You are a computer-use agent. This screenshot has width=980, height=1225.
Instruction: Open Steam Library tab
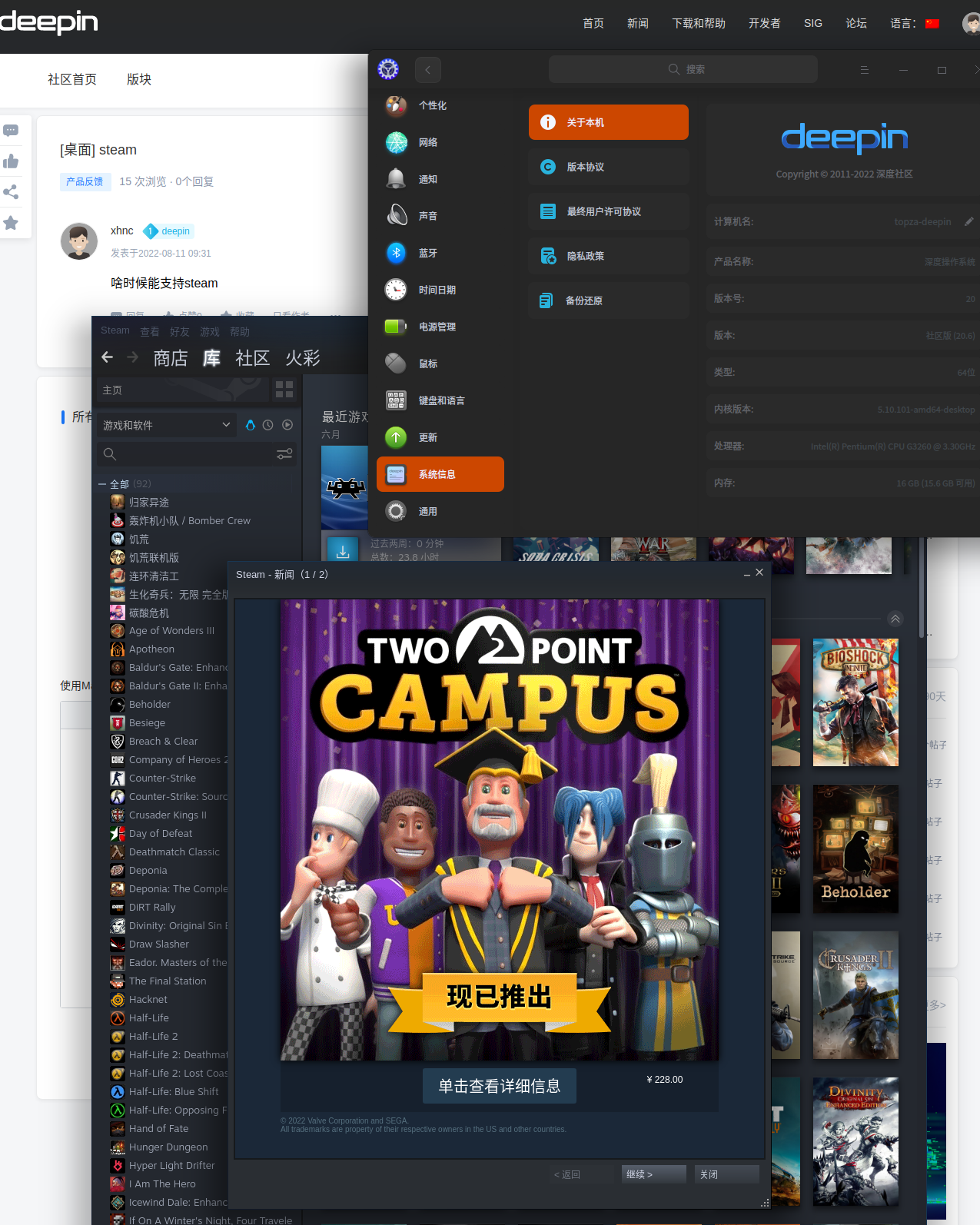211,358
